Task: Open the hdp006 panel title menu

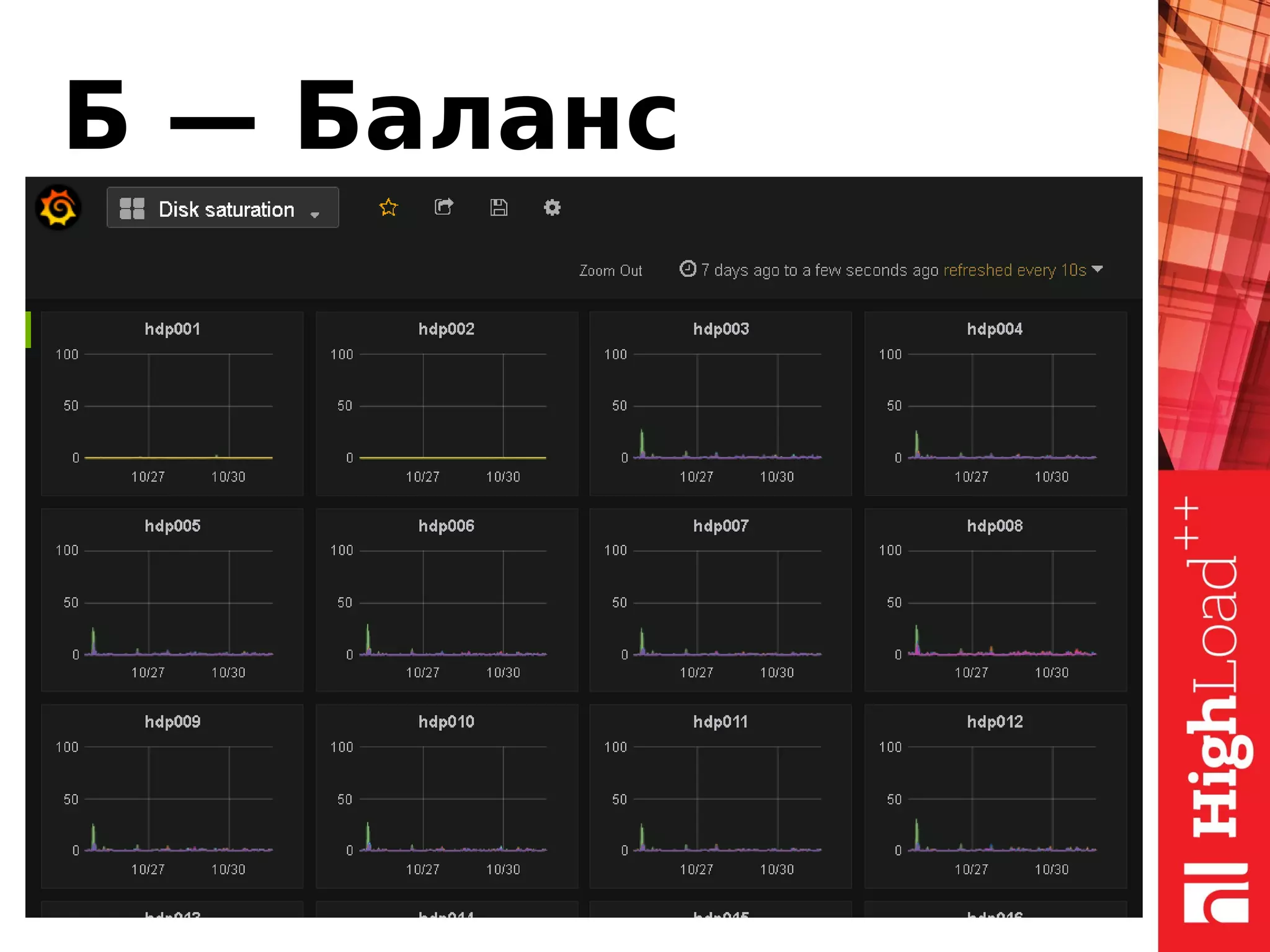Action: (x=446, y=526)
